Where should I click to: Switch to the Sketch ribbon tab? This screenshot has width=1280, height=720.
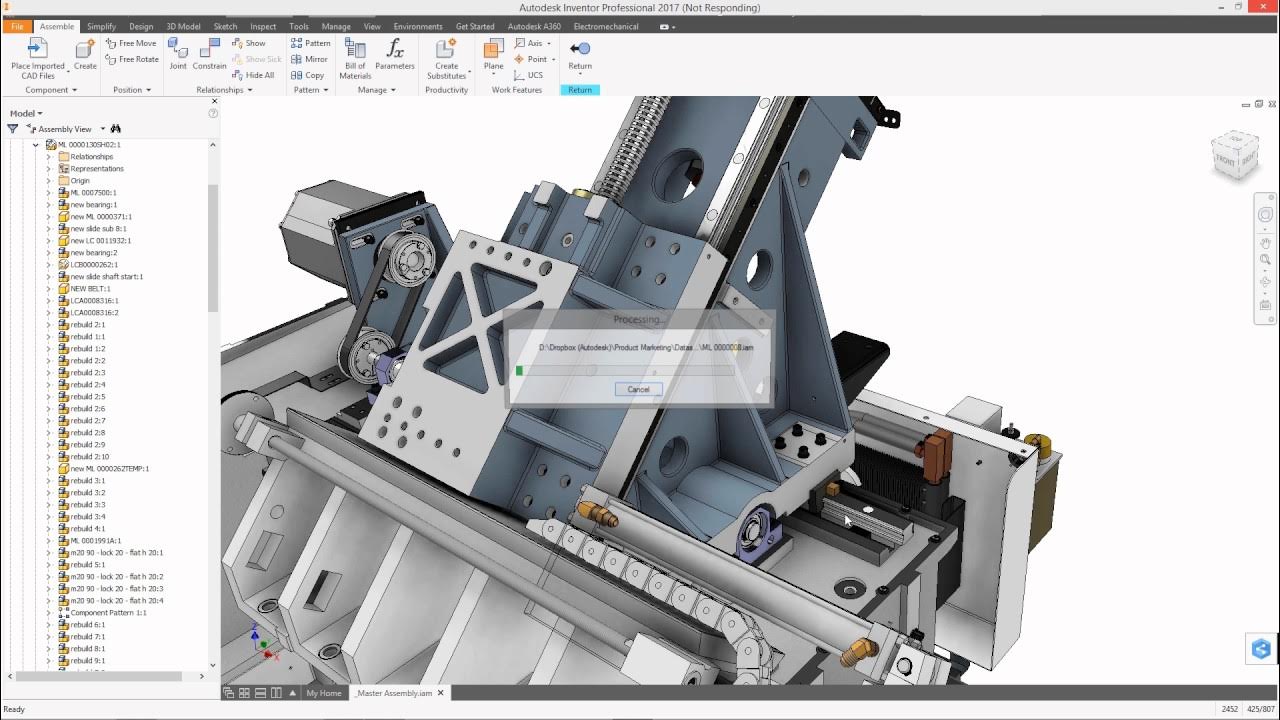(x=225, y=27)
